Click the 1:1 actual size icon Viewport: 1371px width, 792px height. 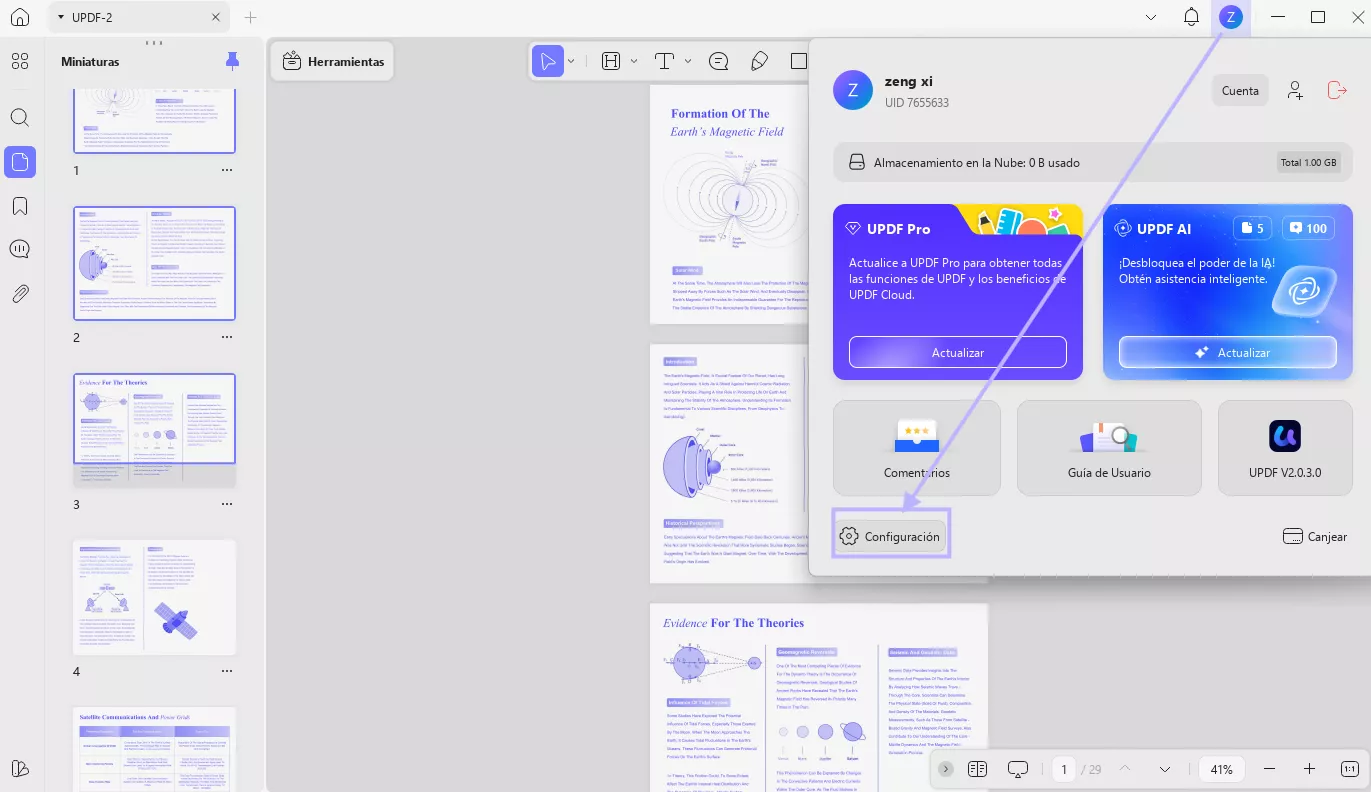point(1349,769)
